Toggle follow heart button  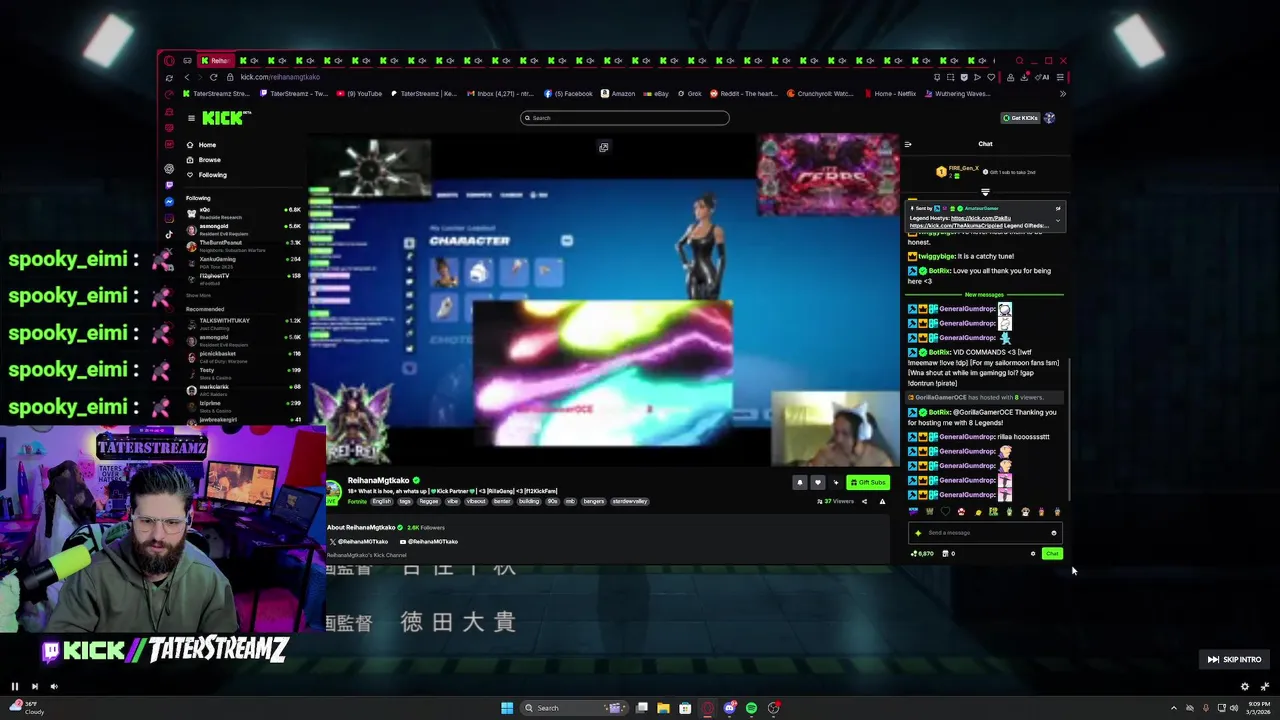pyautogui.click(x=817, y=482)
